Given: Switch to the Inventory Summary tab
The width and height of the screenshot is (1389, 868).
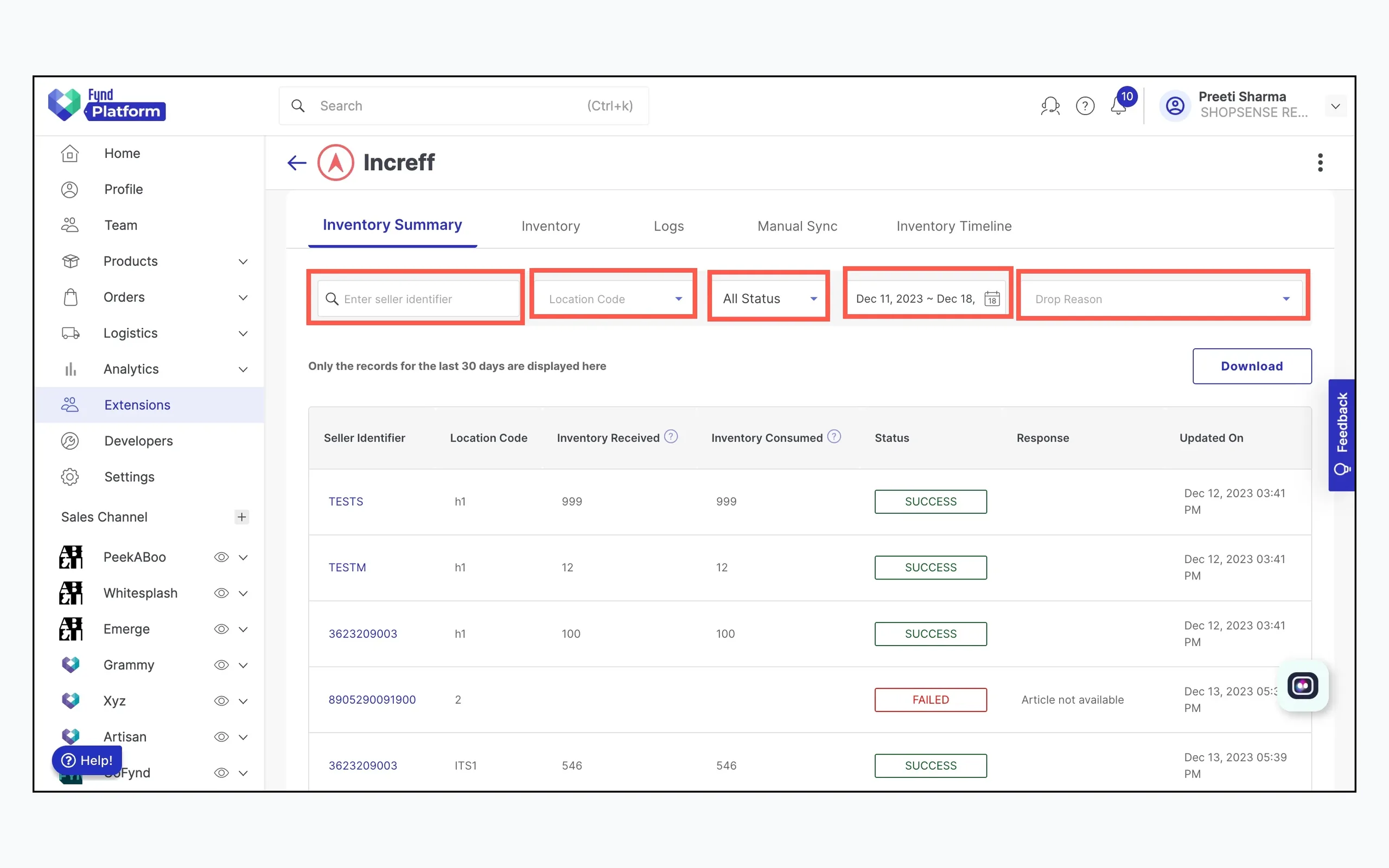Looking at the screenshot, I should pos(393,225).
